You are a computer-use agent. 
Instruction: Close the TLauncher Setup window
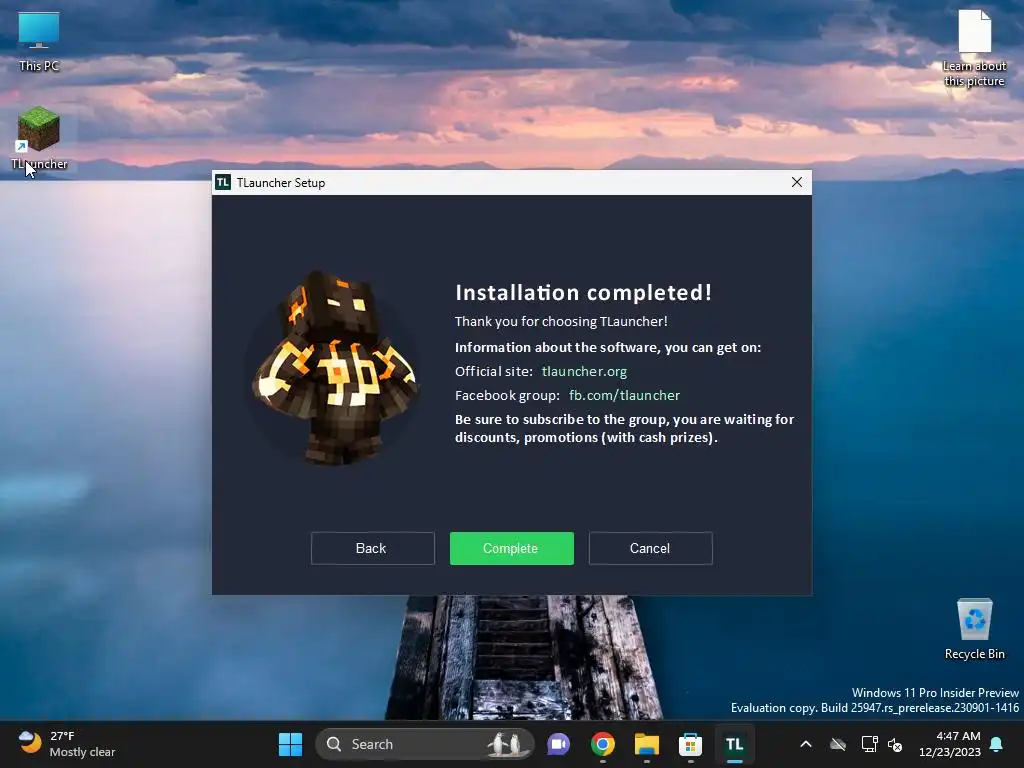click(797, 182)
